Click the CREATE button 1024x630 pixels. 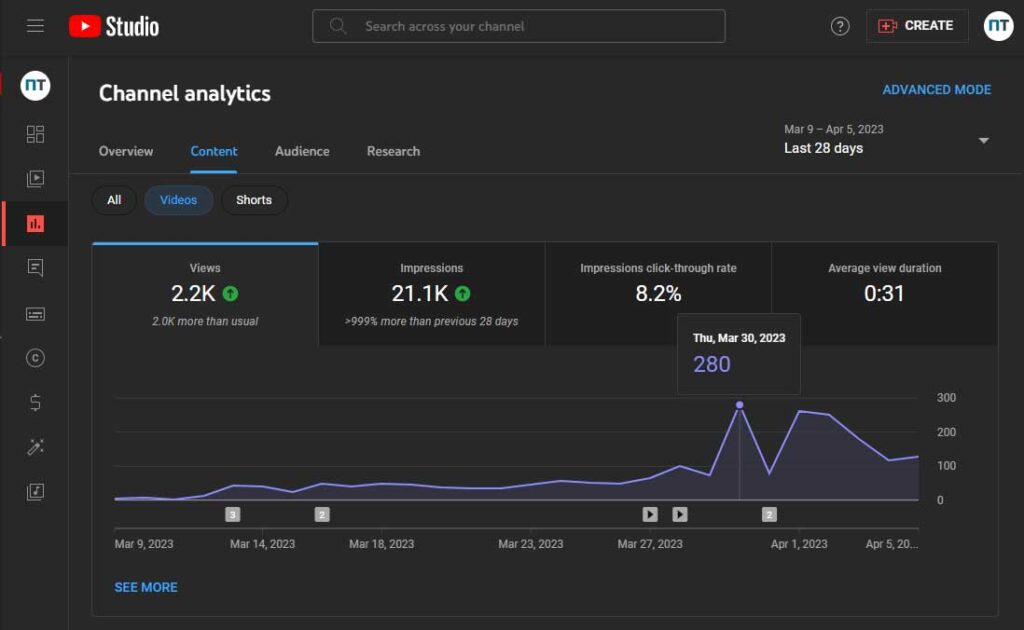[x=917, y=26]
